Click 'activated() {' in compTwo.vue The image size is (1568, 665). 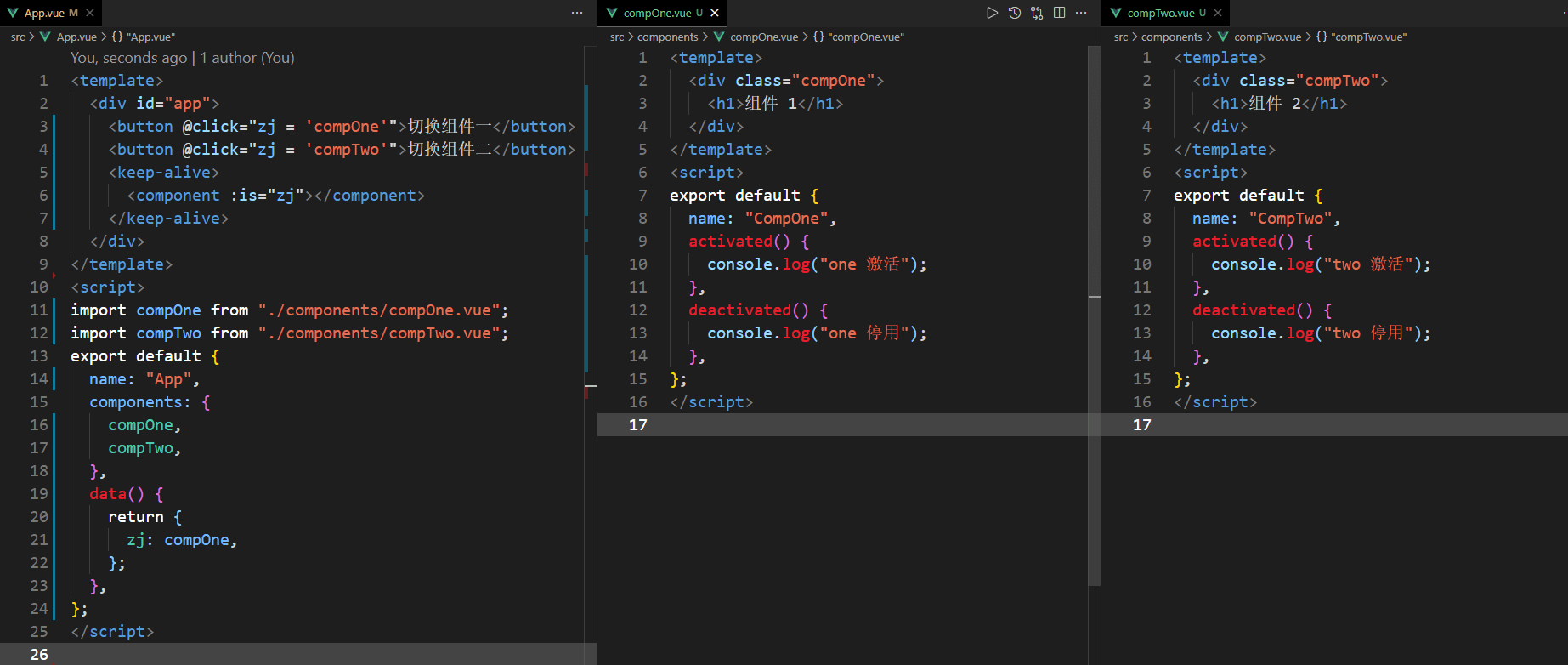point(1253,242)
